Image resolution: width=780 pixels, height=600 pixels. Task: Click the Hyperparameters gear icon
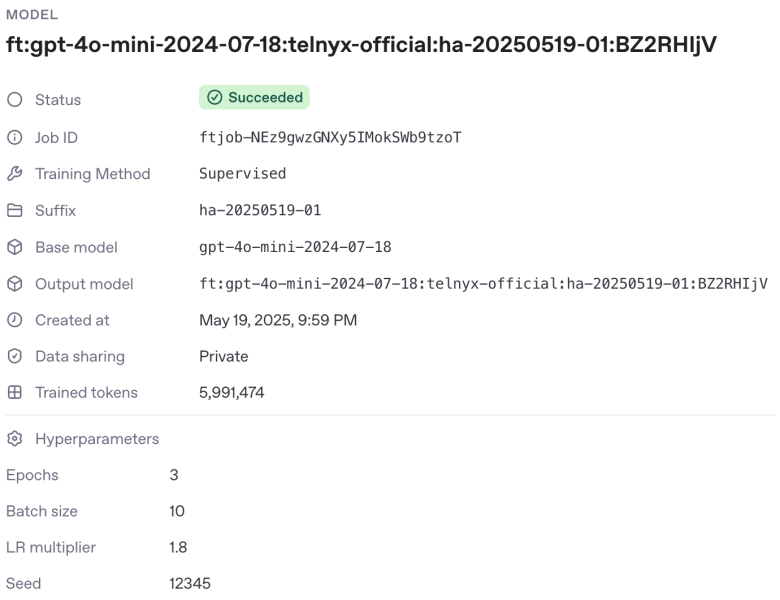[x=14, y=439]
